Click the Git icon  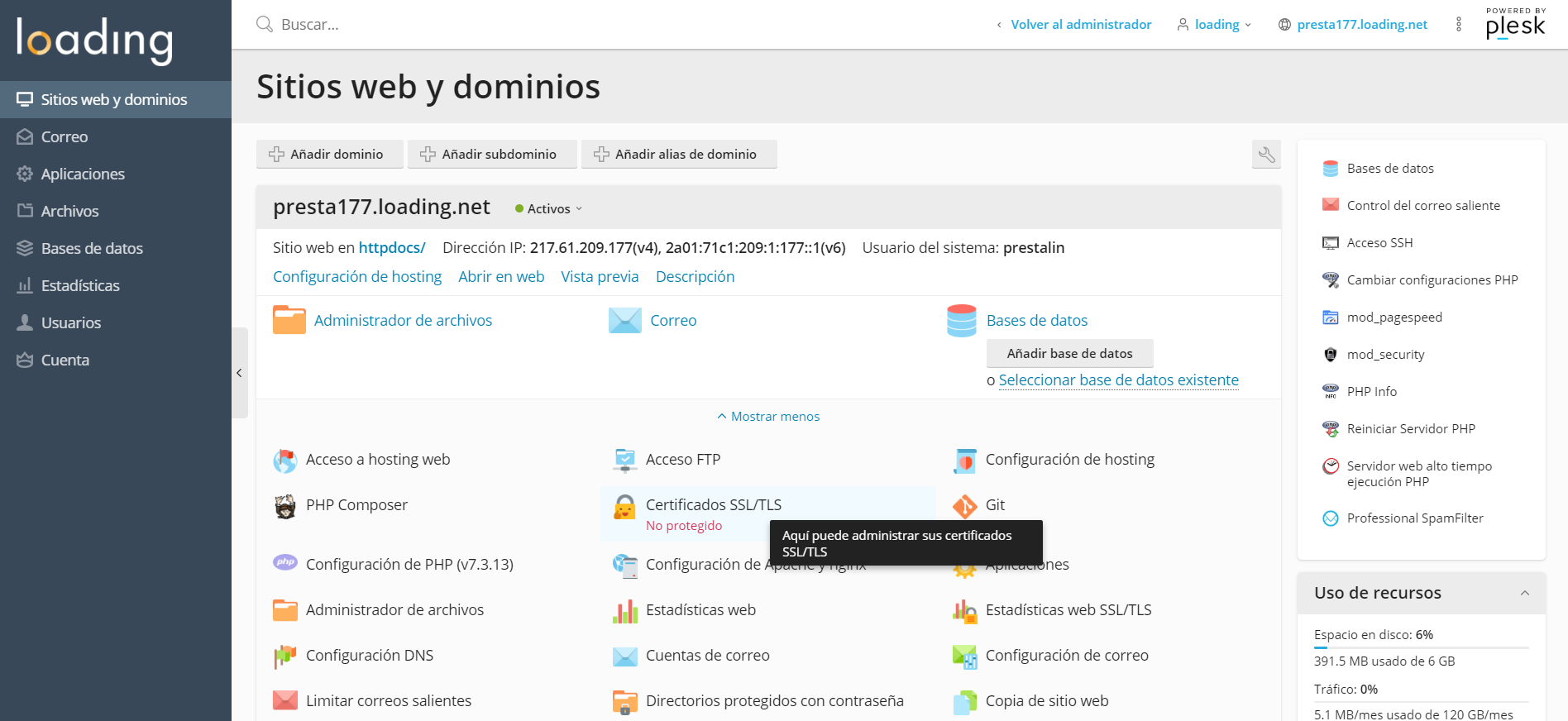[x=965, y=506]
